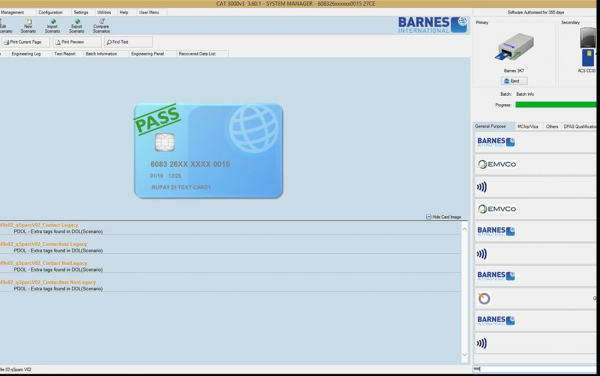Click the Find Text button
The width and height of the screenshot is (600, 376).
(129, 42)
